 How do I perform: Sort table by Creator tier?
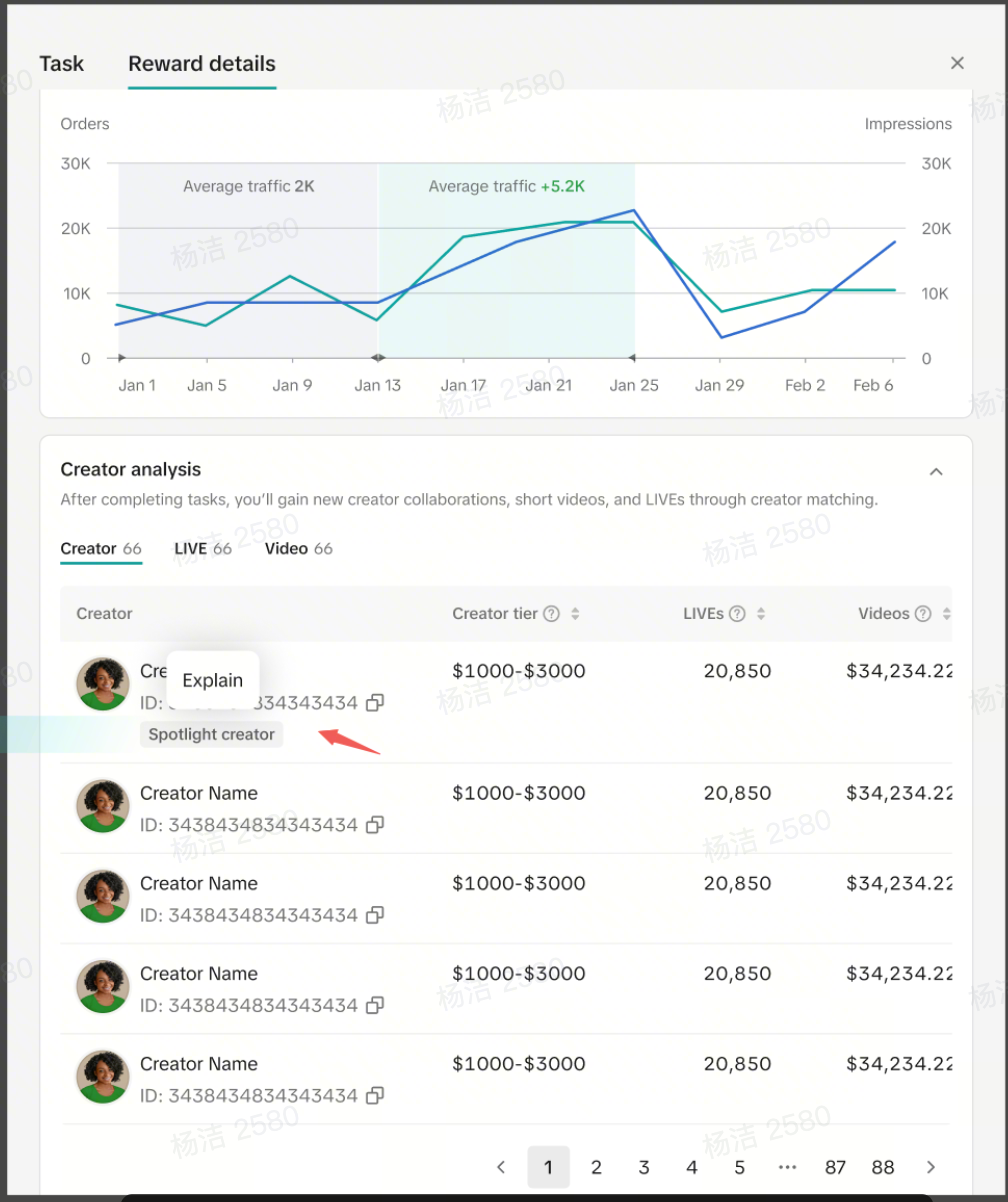[575, 614]
